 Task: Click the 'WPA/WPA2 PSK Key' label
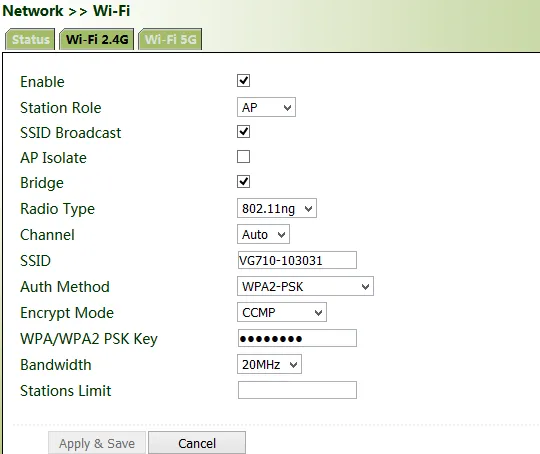click(89, 339)
